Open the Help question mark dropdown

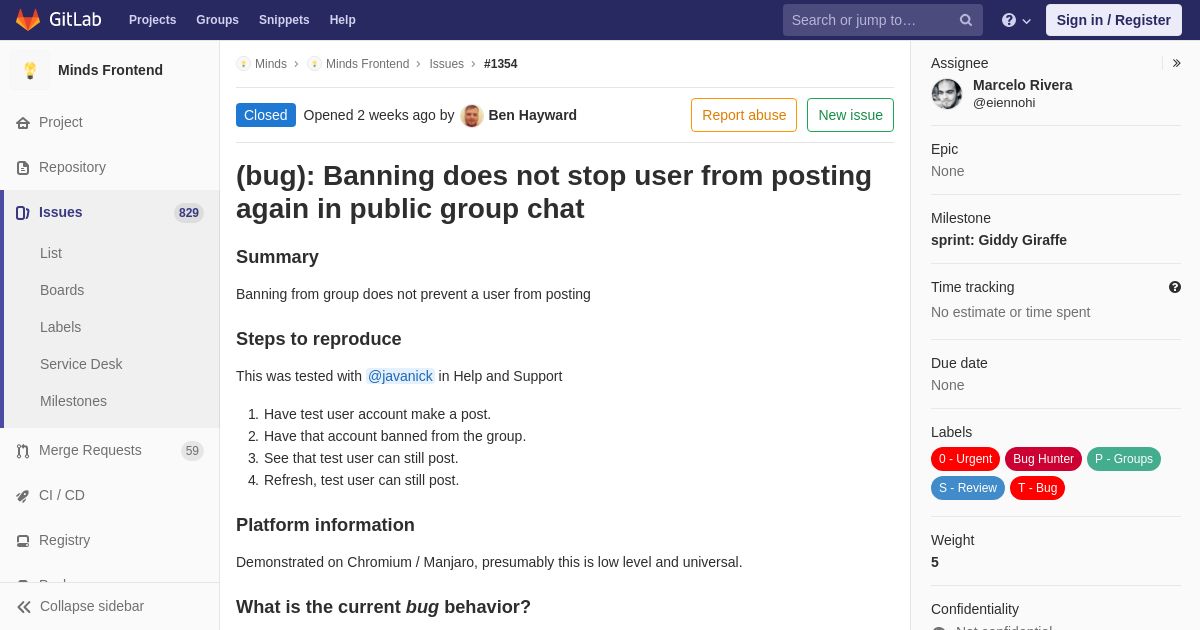click(x=1016, y=20)
